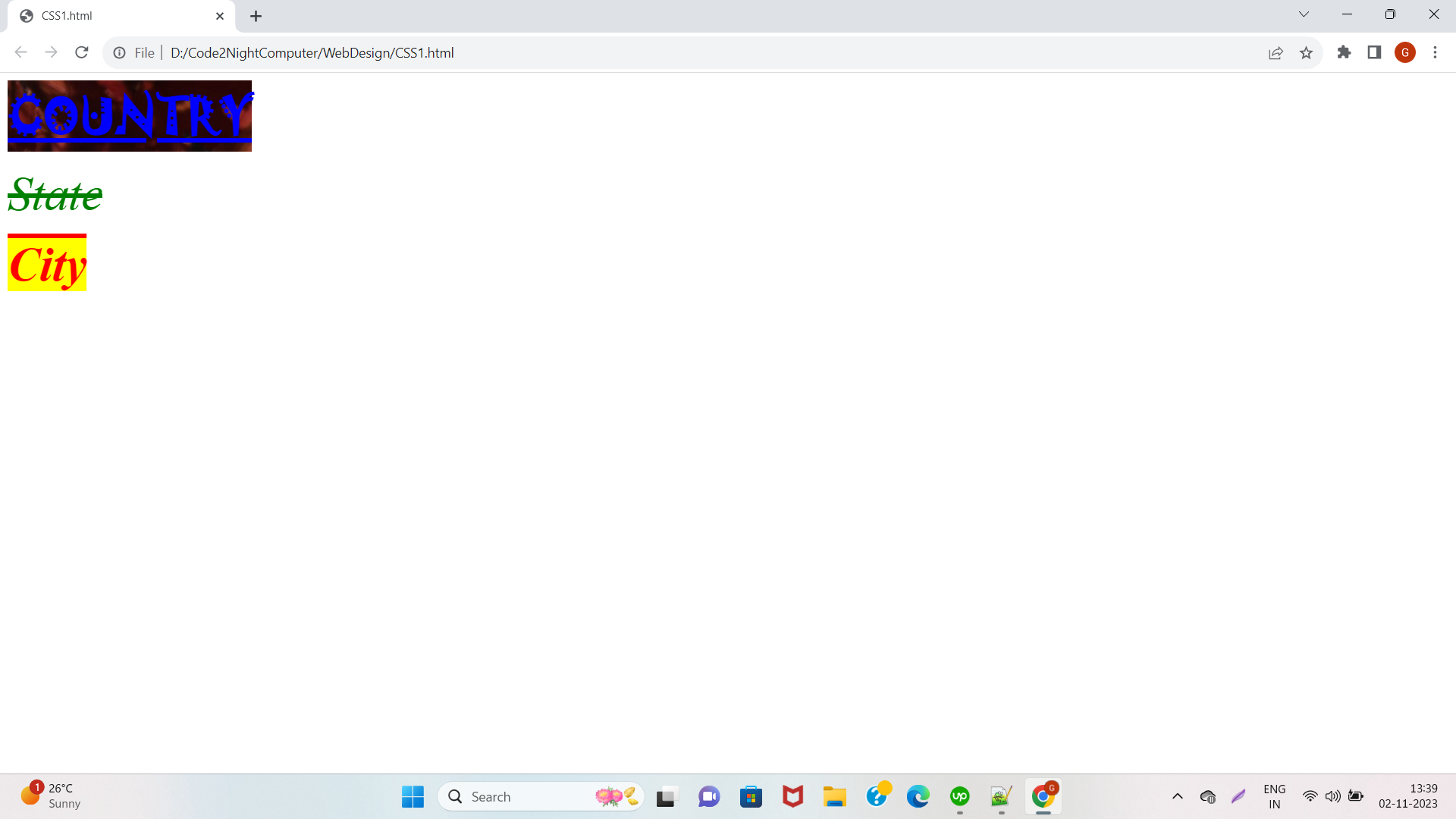
Task: Switch to Chrome in the taskbar
Action: click(1043, 797)
